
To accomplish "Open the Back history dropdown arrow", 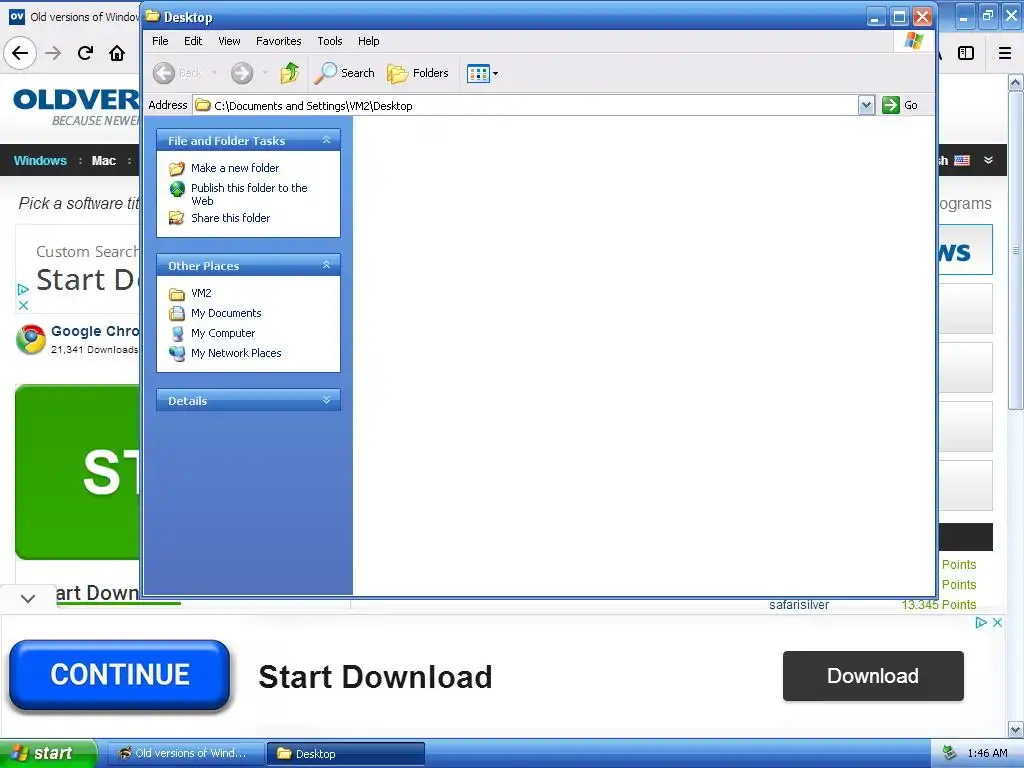I will pyautogui.click(x=214, y=73).
